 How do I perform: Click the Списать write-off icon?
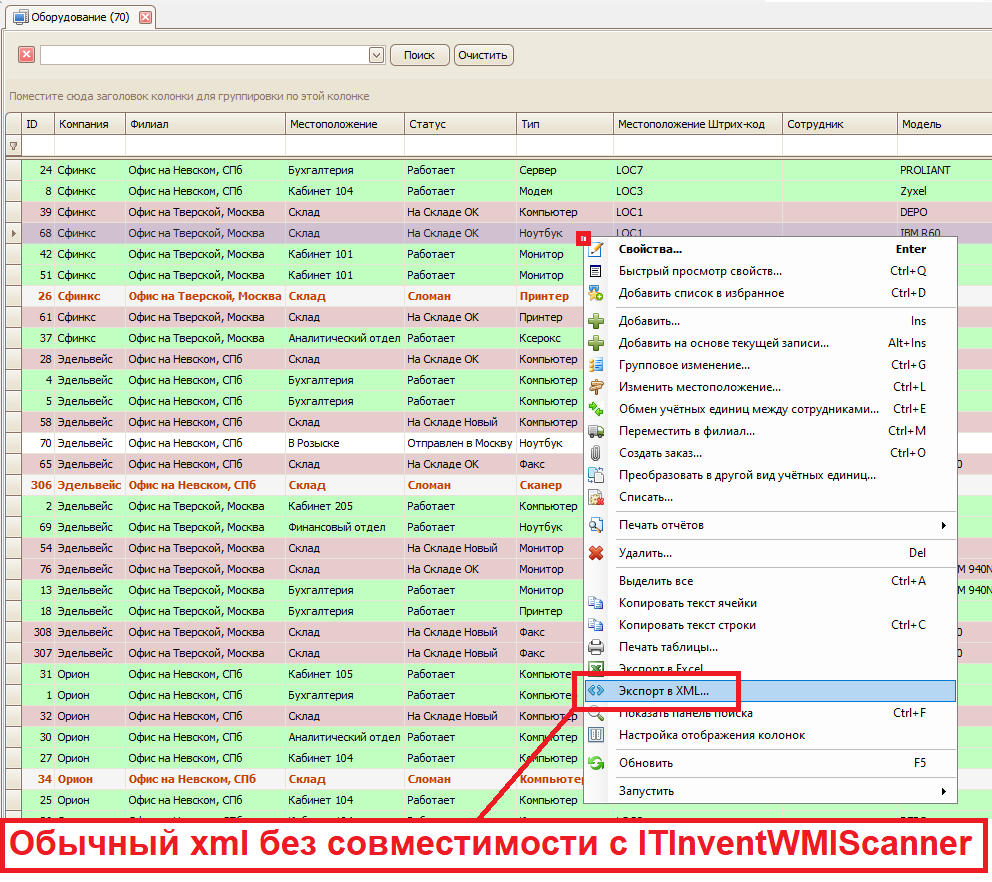(595, 497)
